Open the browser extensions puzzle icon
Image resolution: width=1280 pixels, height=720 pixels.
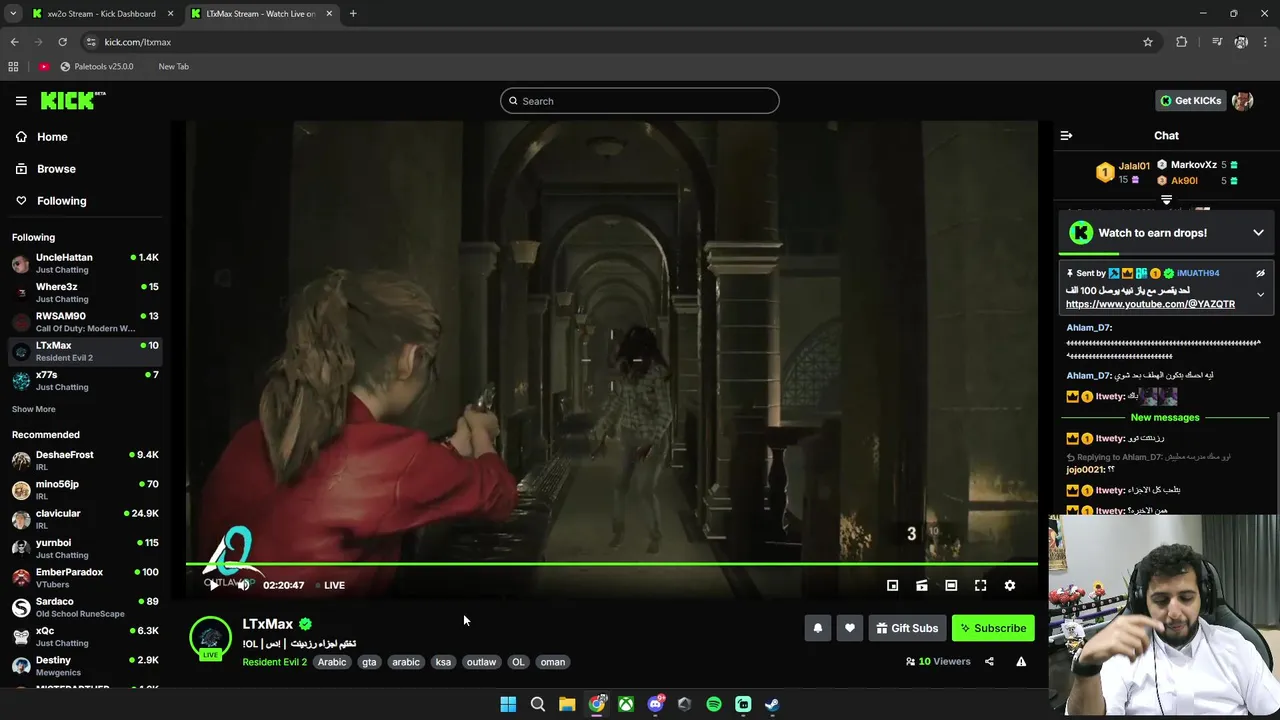tap(1182, 42)
